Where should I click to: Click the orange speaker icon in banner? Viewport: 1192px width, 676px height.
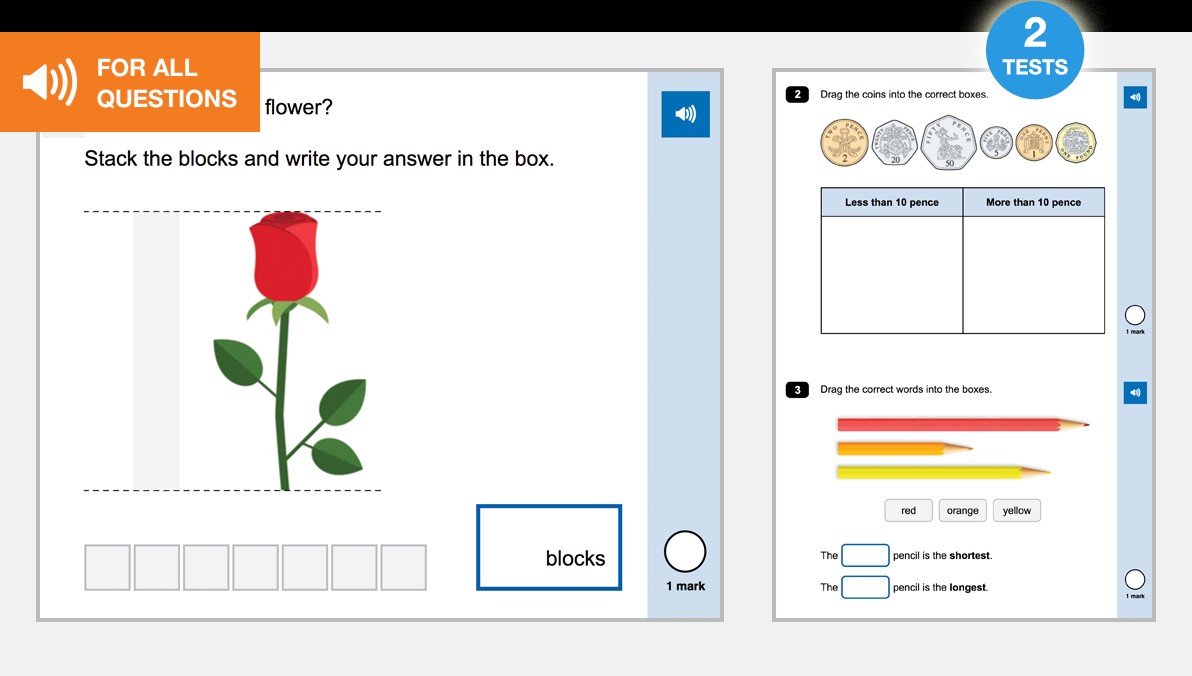click(49, 81)
